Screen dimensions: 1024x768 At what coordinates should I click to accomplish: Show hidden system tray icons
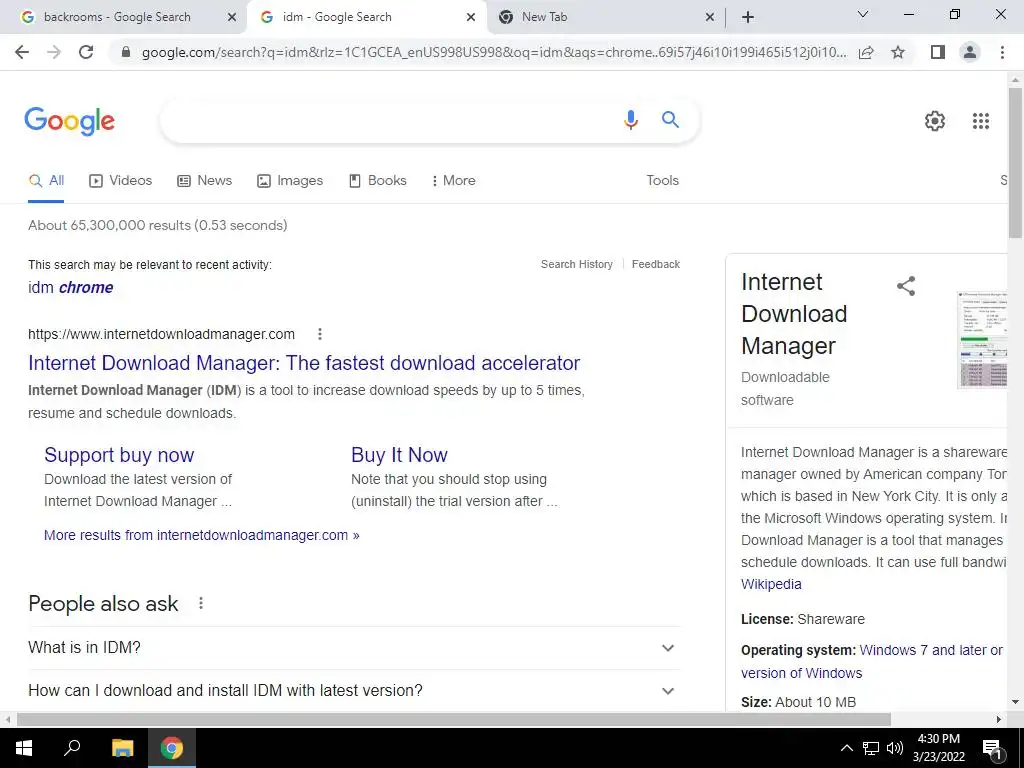(846, 748)
